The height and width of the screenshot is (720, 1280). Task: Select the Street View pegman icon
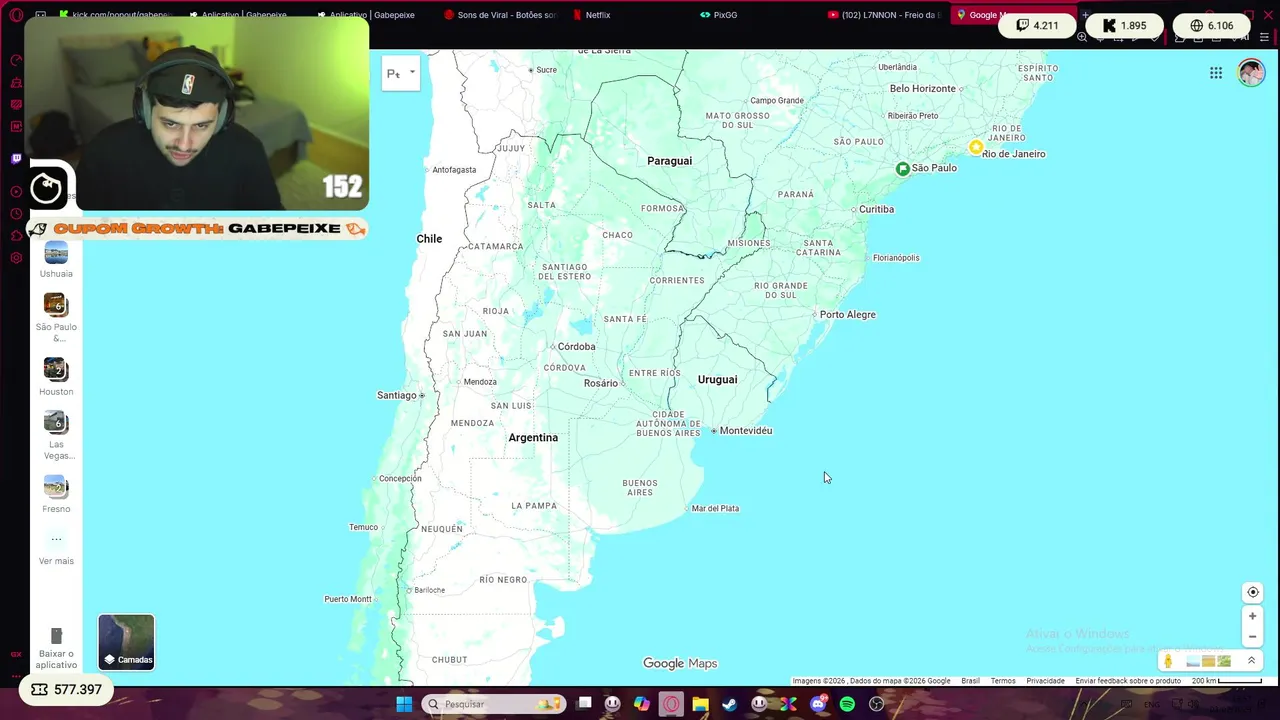[1168, 661]
